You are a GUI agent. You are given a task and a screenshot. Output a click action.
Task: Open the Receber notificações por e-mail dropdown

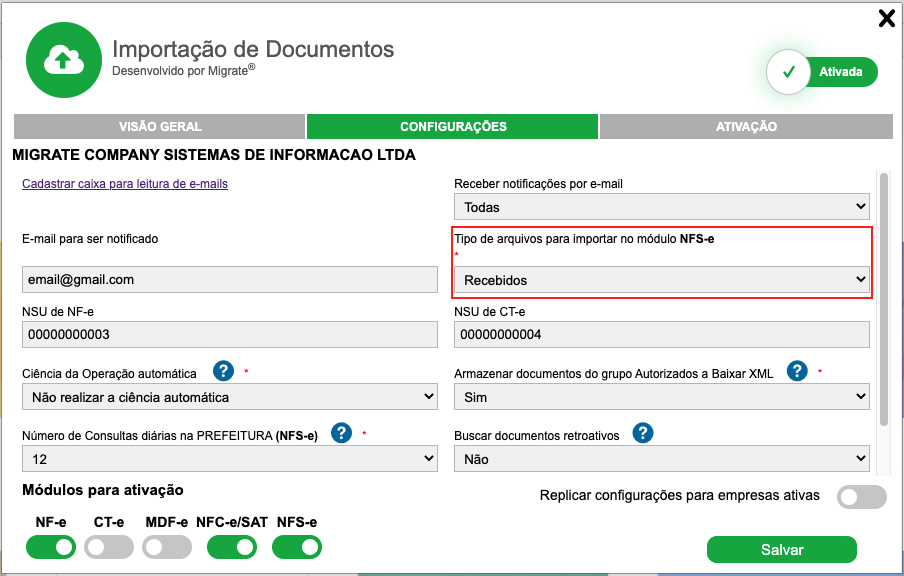[x=661, y=207]
